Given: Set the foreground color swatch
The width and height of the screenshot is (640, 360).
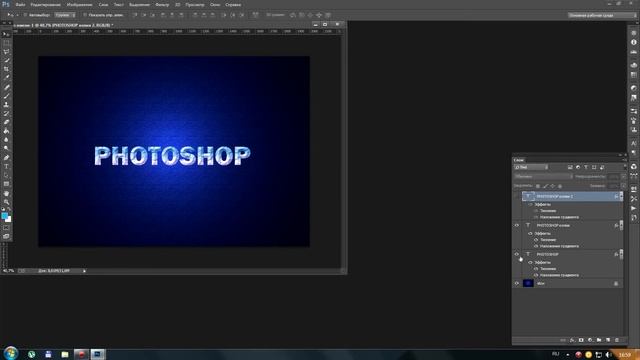Looking at the screenshot, I should tap(4, 216).
